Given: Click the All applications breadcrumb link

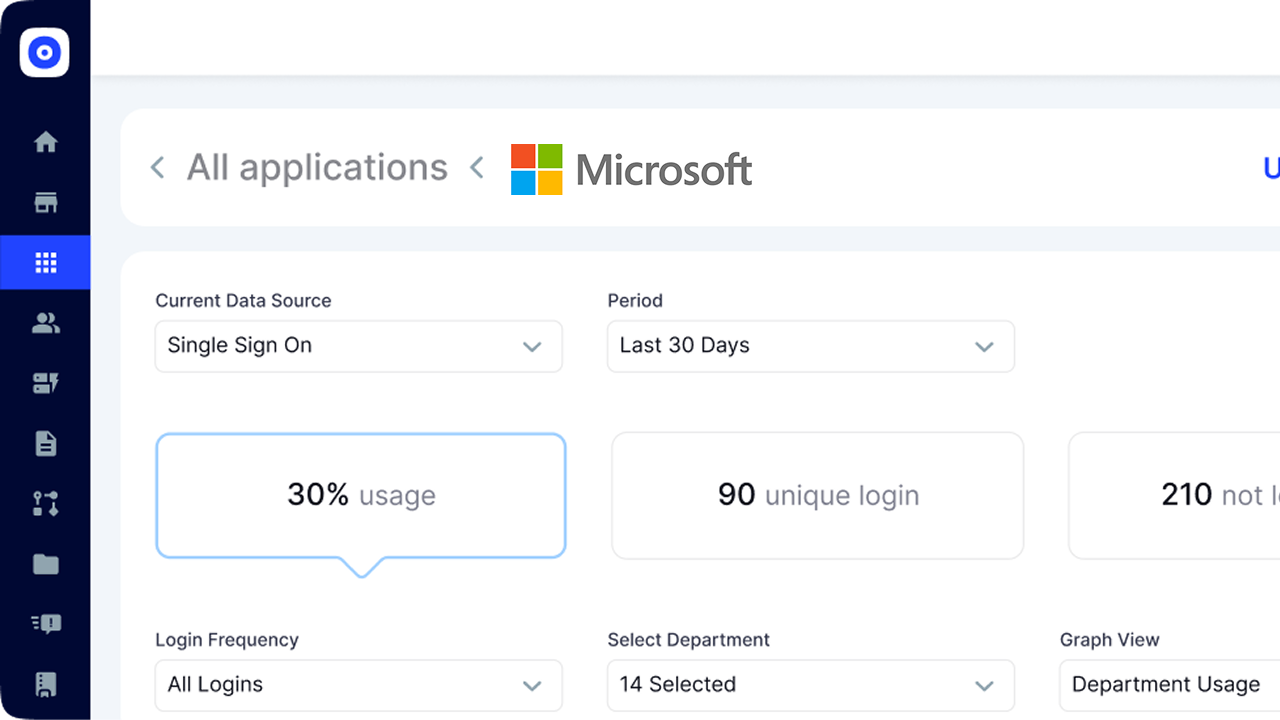Looking at the screenshot, I should pyautogui.click(x=317, y=168).
